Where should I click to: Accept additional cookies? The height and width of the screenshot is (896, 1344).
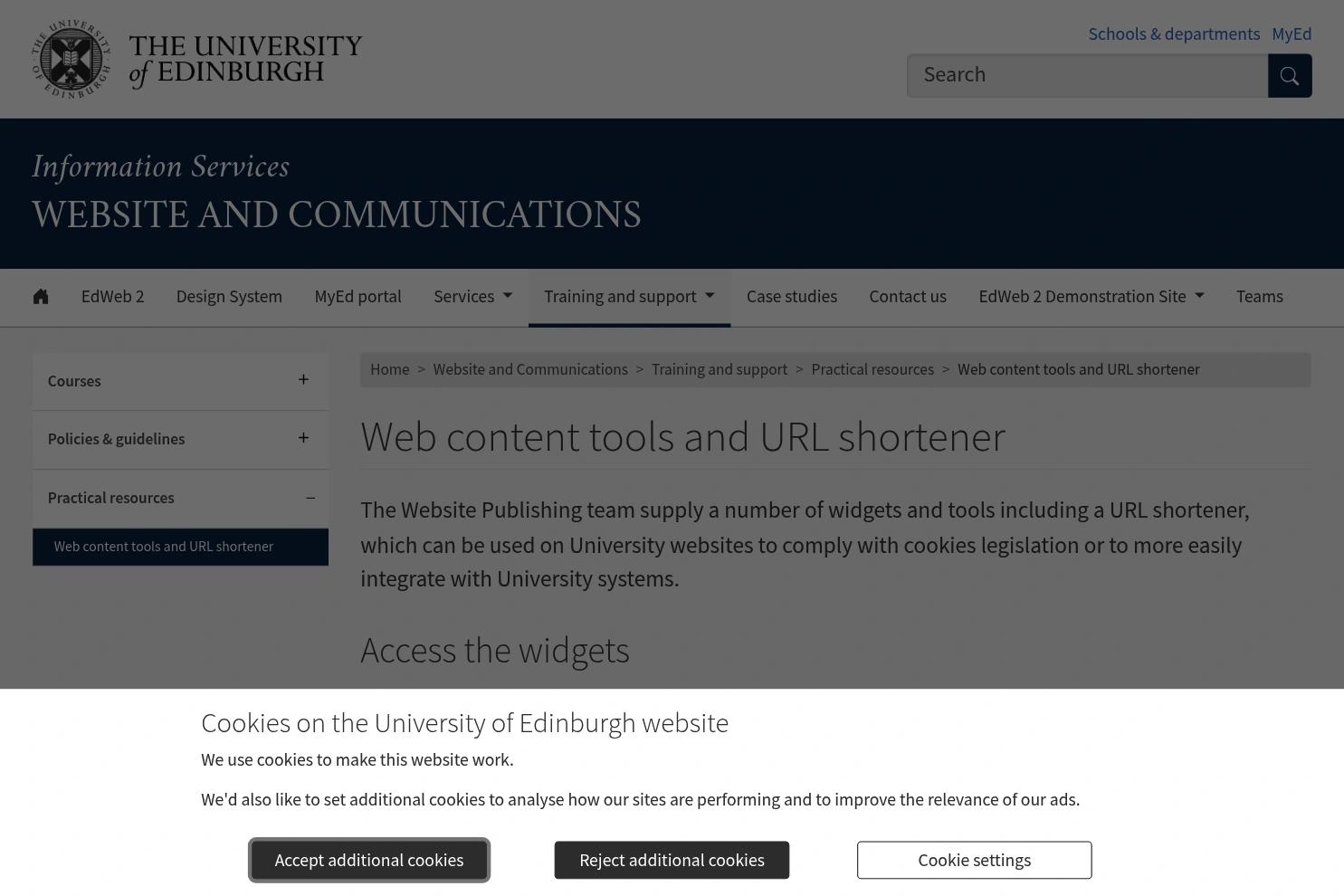(369, 860)
